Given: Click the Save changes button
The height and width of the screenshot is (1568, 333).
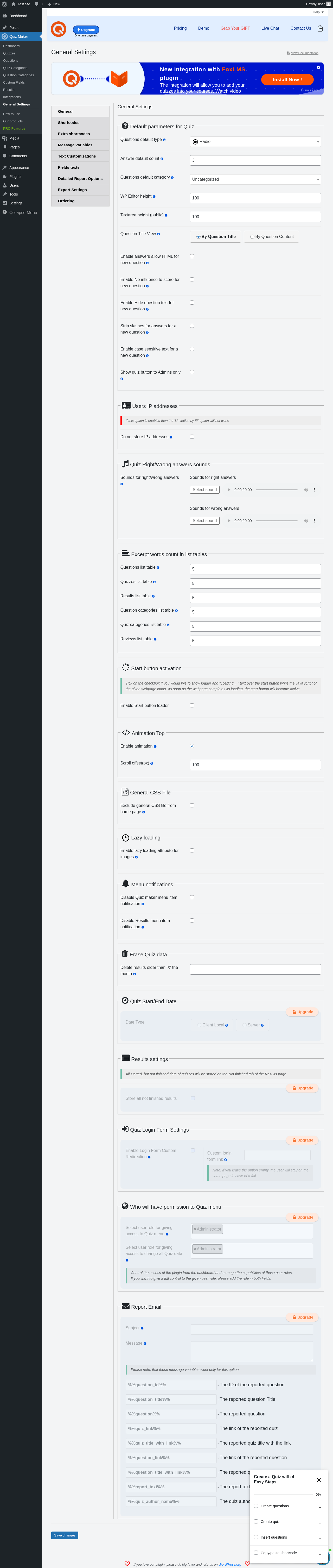Looking at the screenshot, I should point(65,1535).
